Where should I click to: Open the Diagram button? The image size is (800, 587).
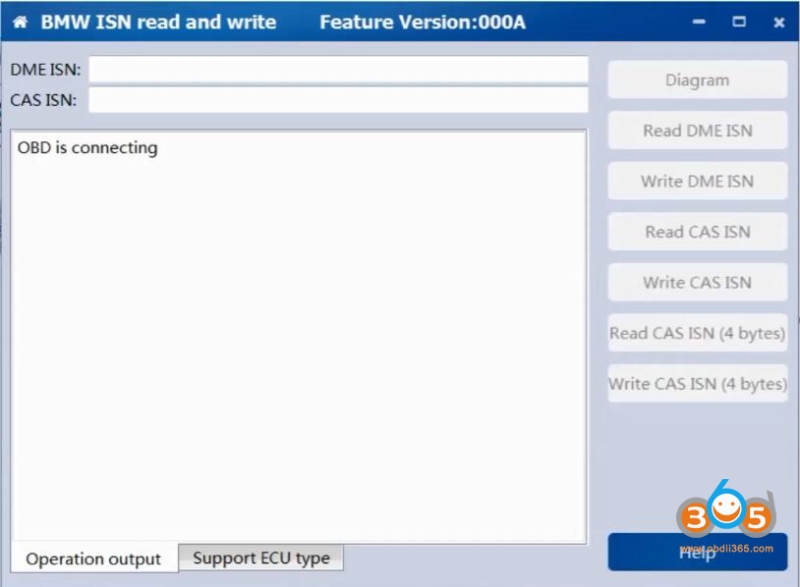697,80
